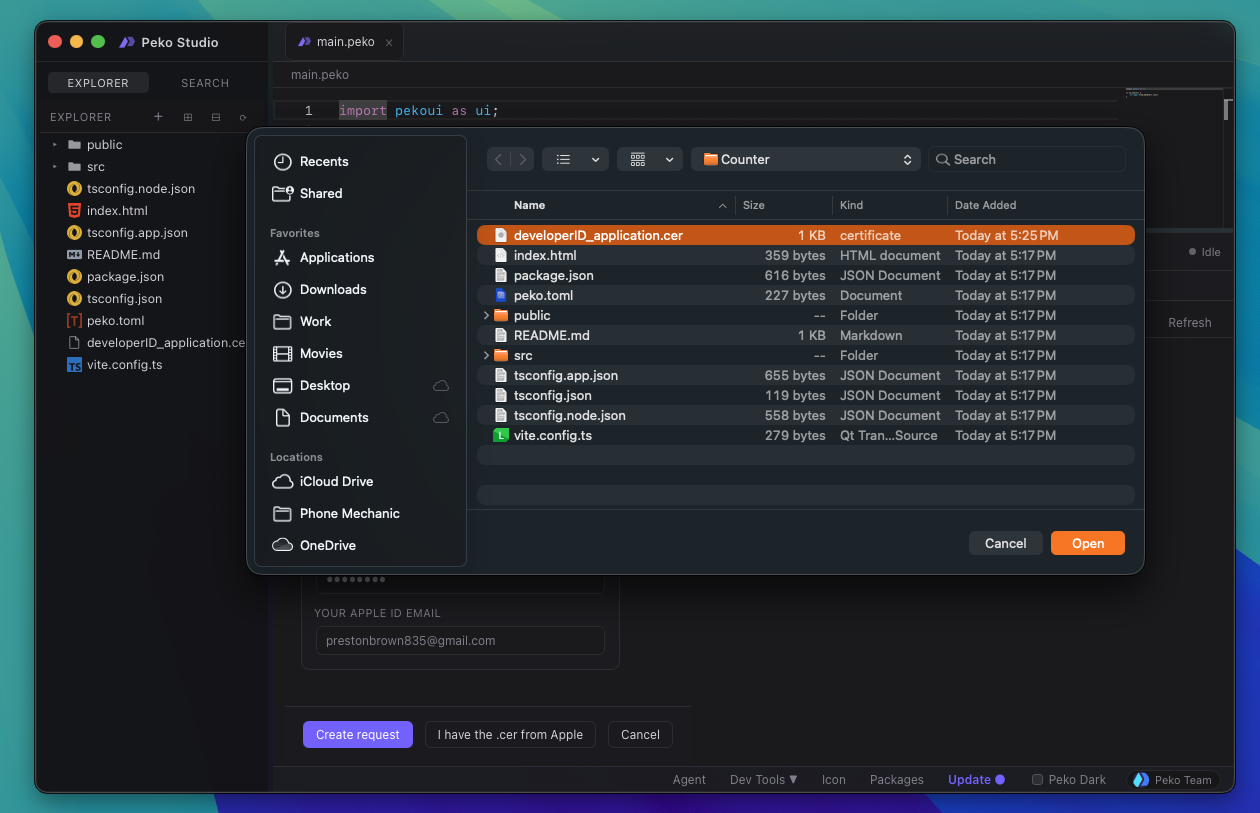Click the Peko Team badge button

(1173, 780)
